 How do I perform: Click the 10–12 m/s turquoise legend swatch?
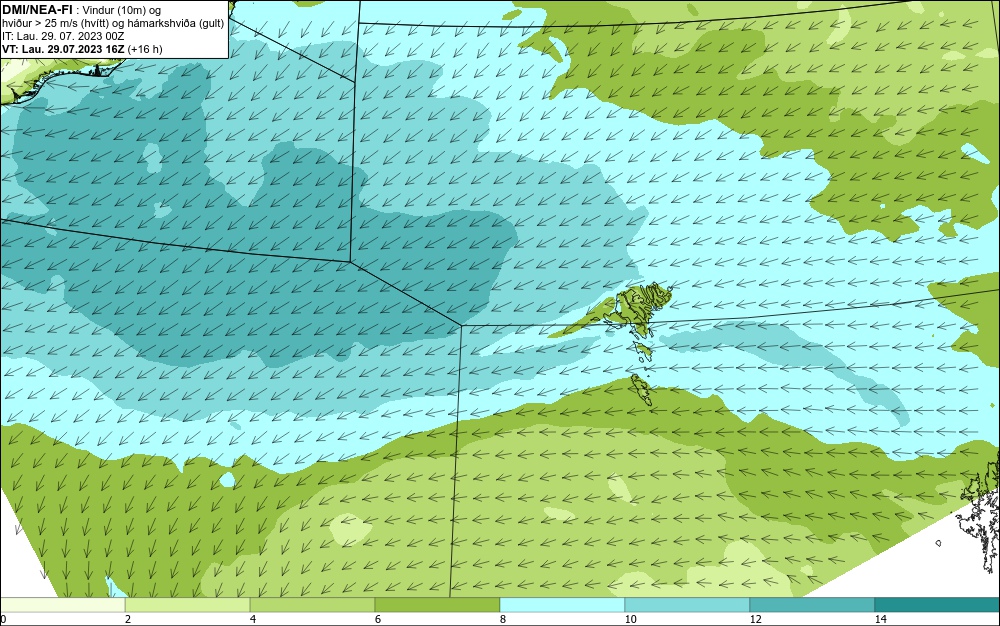coord(688,605)
